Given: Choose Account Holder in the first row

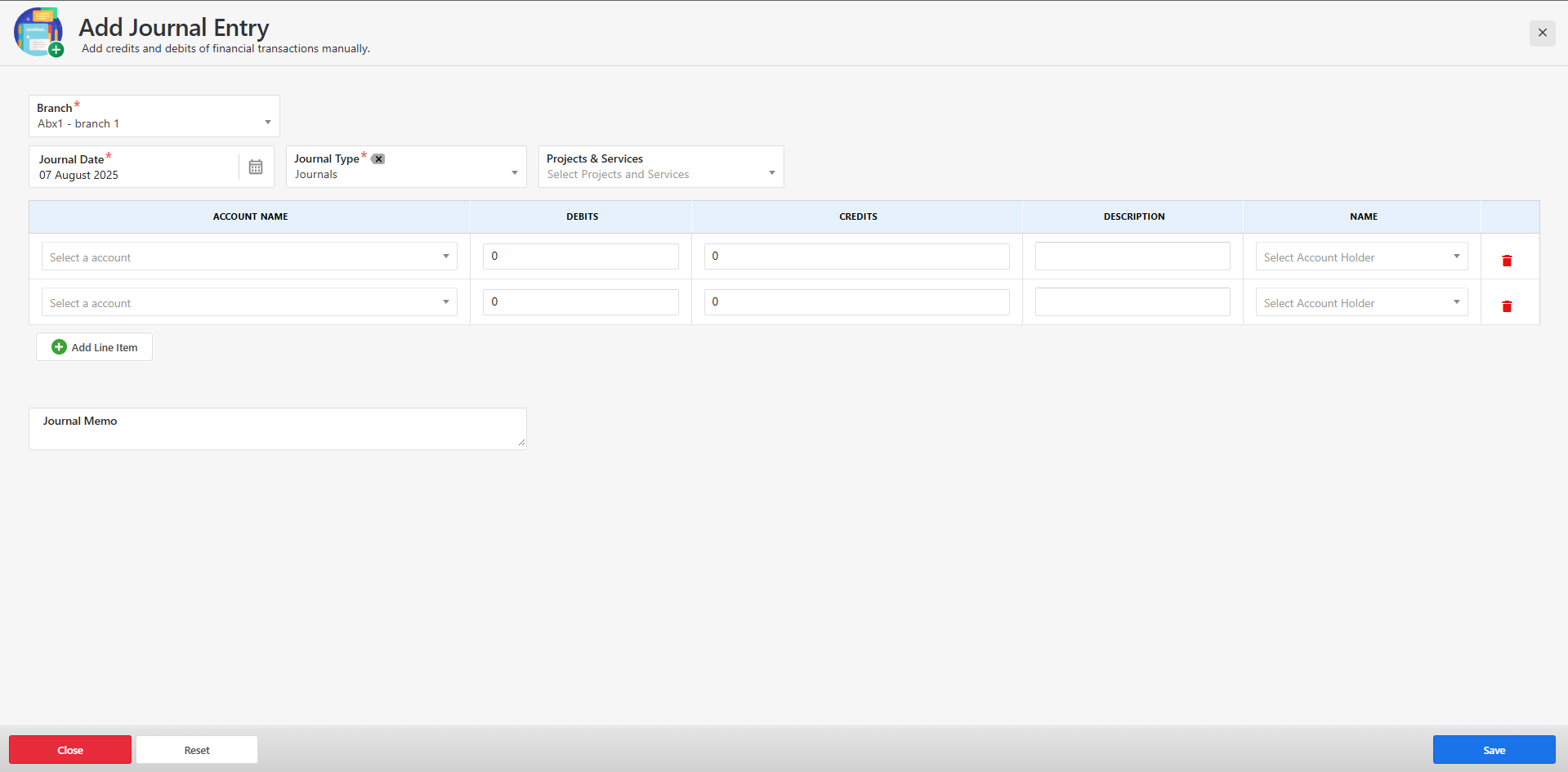Looking at the screenshot, I should [1361, 257].
